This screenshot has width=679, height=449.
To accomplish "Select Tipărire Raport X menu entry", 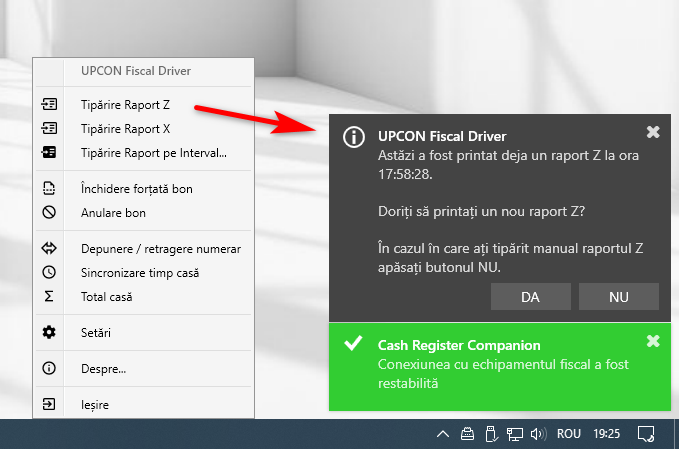I will 143,129.
